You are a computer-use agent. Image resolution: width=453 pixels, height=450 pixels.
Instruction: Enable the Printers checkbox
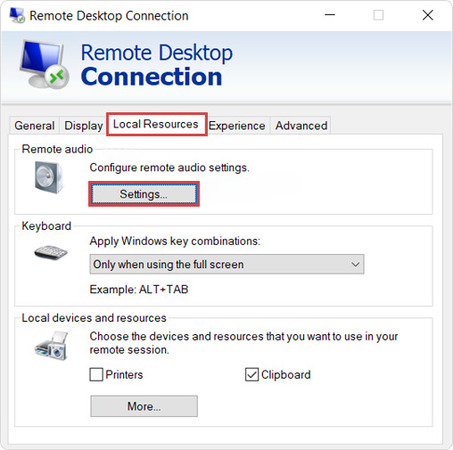pos(96,375)
